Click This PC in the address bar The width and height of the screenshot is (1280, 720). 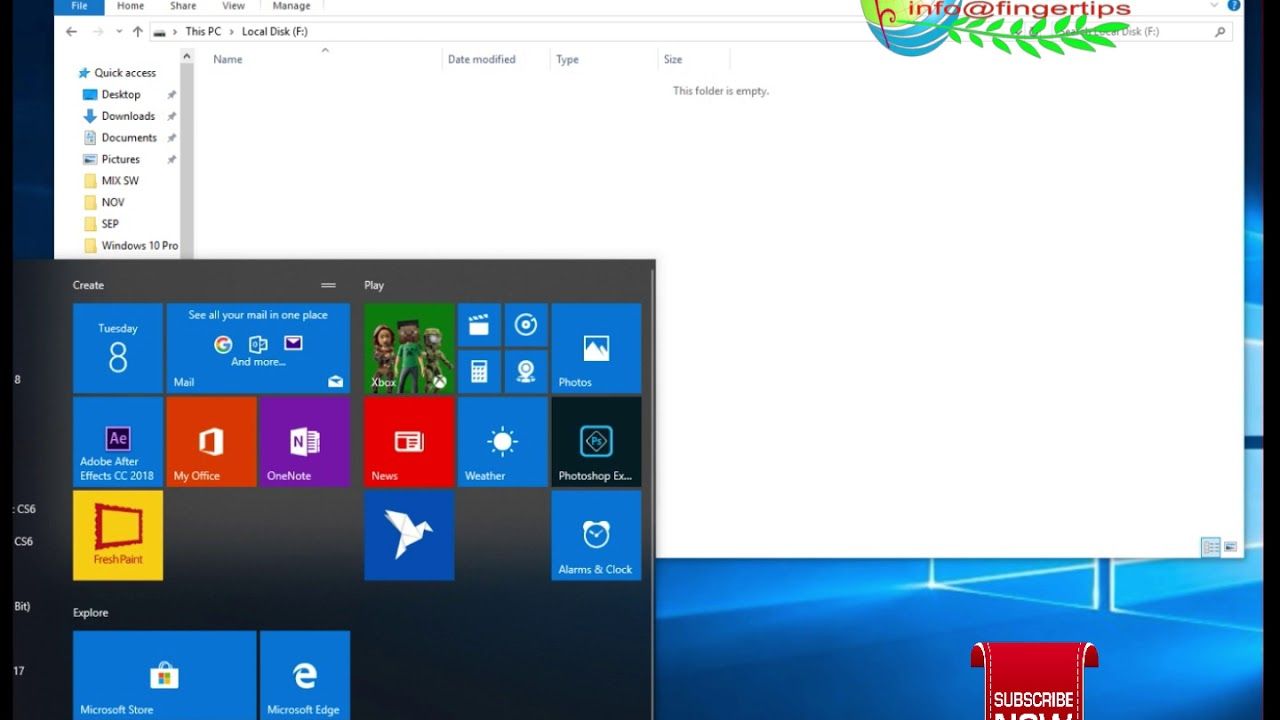pos(203,32)
